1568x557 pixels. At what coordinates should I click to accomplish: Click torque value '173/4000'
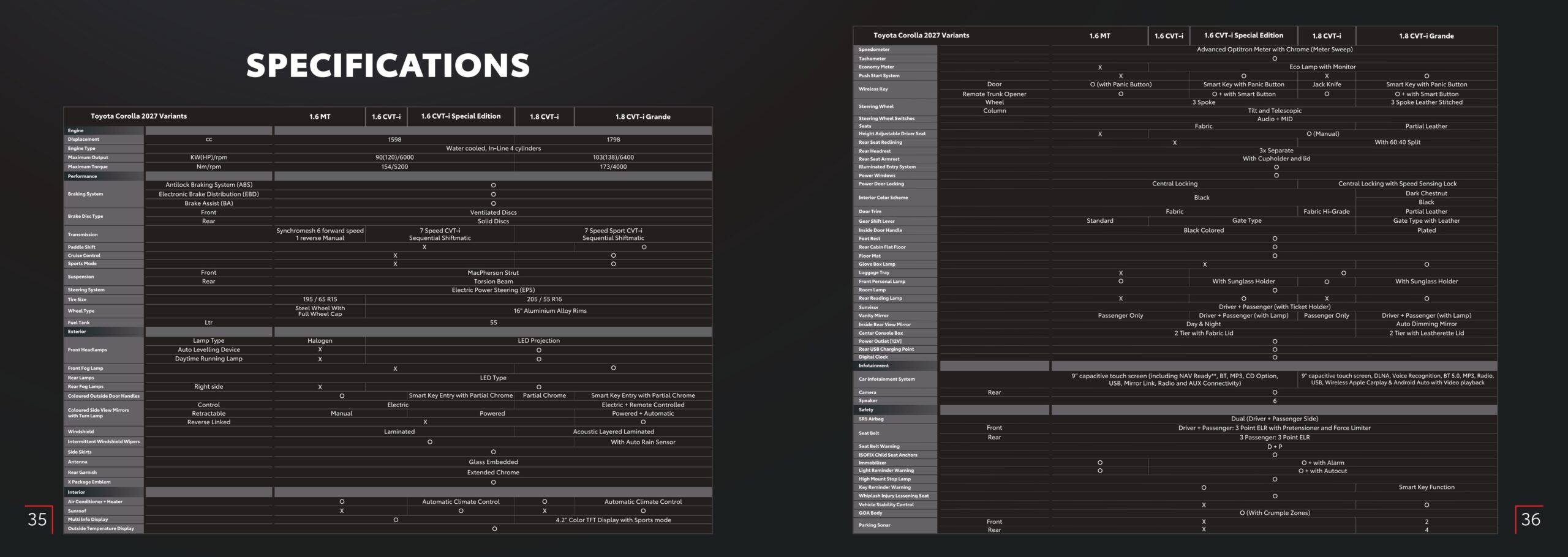pos(613,166)
